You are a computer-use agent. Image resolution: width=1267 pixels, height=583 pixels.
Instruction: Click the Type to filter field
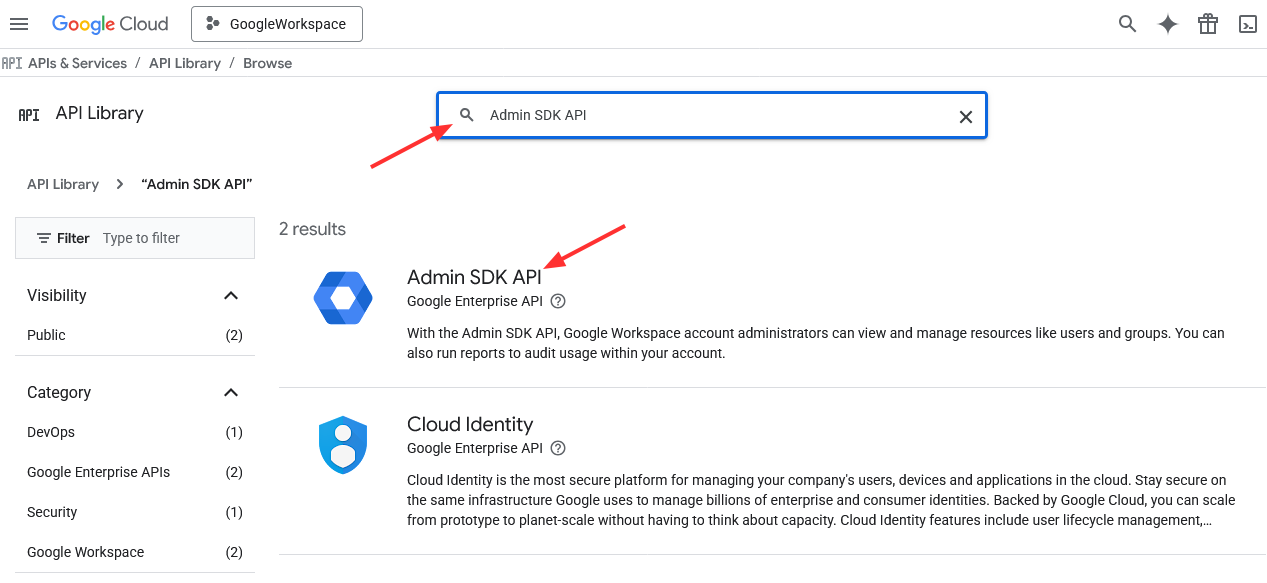[x=170, y=238]
